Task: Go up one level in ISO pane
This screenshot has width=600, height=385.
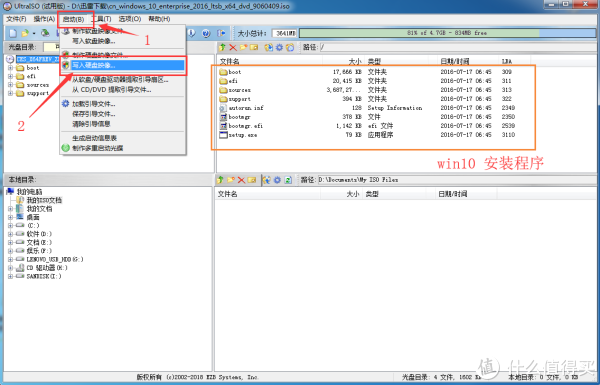Action: coord(222,47)
